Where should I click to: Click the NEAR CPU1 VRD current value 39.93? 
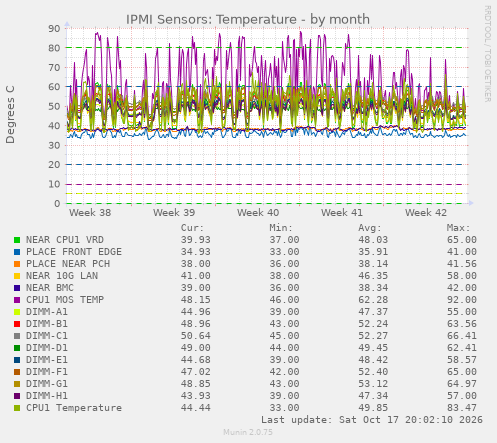click(x=196, y=240)
